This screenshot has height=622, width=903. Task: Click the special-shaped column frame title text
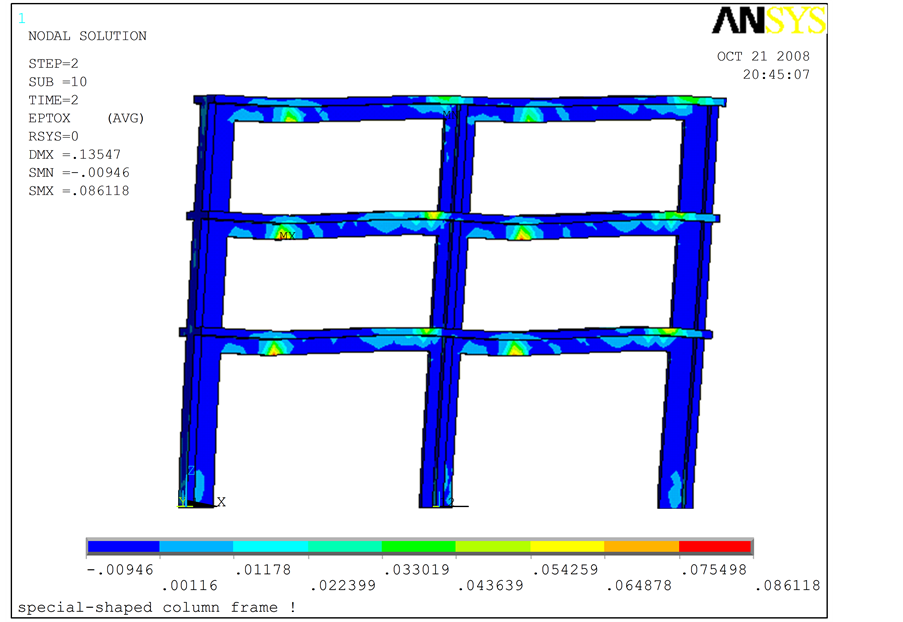(x=156, y=607)
